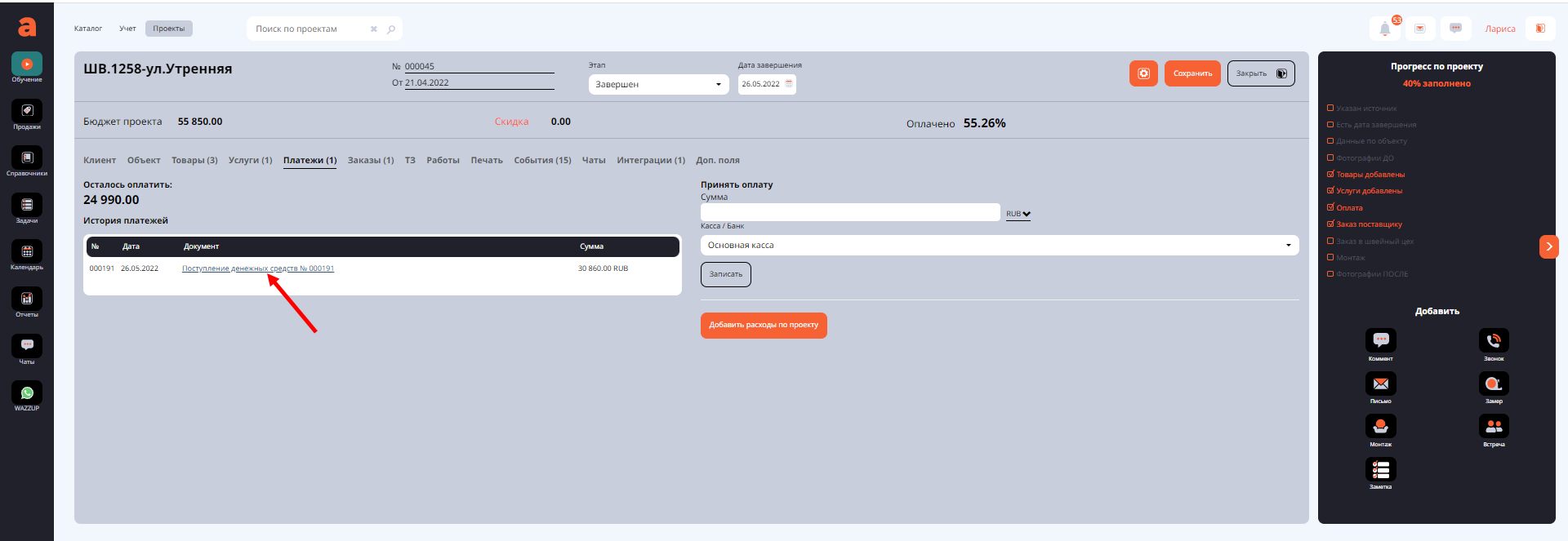Open the Обучение sidebar section

tap(27, 64)
